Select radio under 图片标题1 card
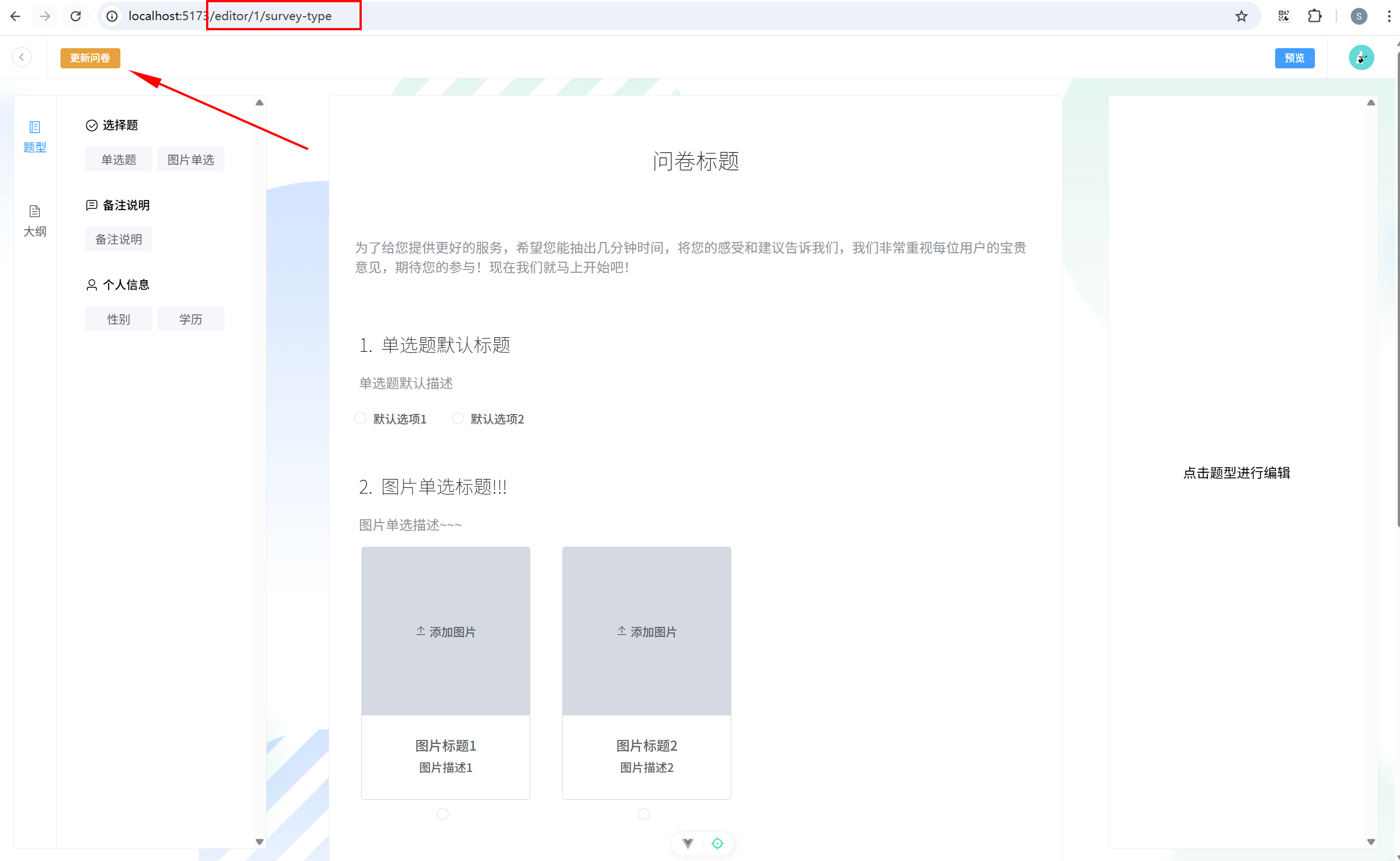Viewport: 1400px width, 861px height. pos(442,815)
